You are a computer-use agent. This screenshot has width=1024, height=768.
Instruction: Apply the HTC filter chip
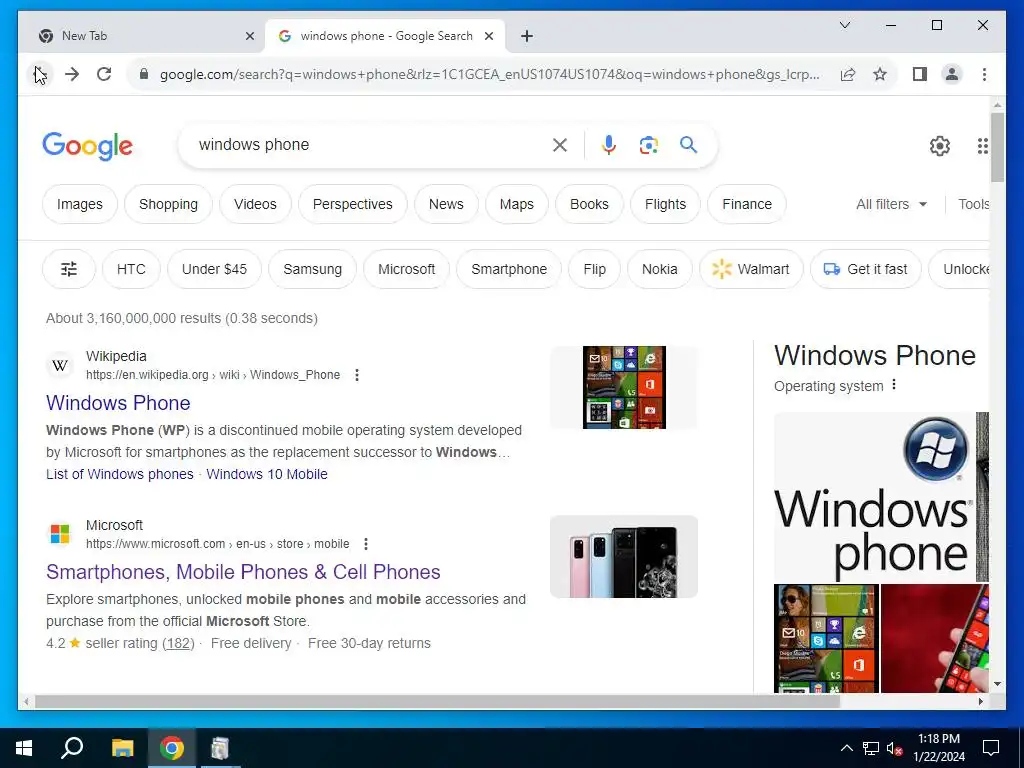point(131,269)
